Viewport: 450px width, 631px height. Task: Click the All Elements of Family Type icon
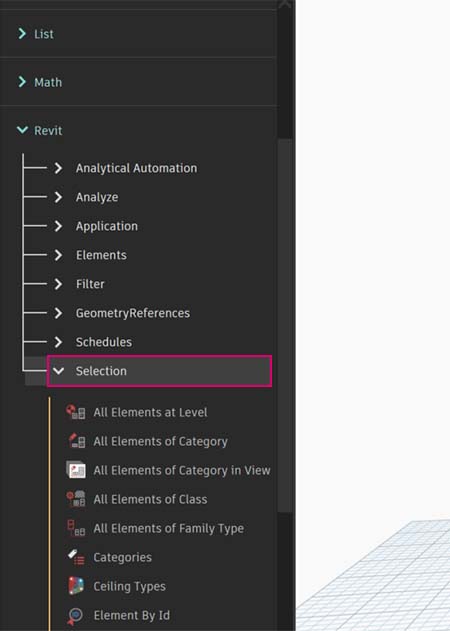76,528
